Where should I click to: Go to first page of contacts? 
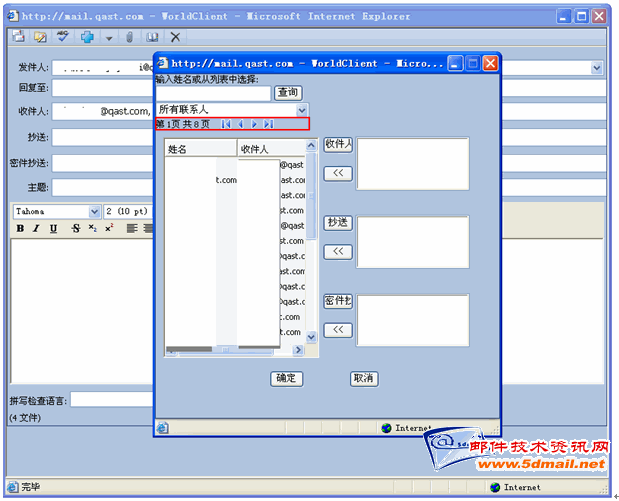pyautogui.click(x=227, y=124)
